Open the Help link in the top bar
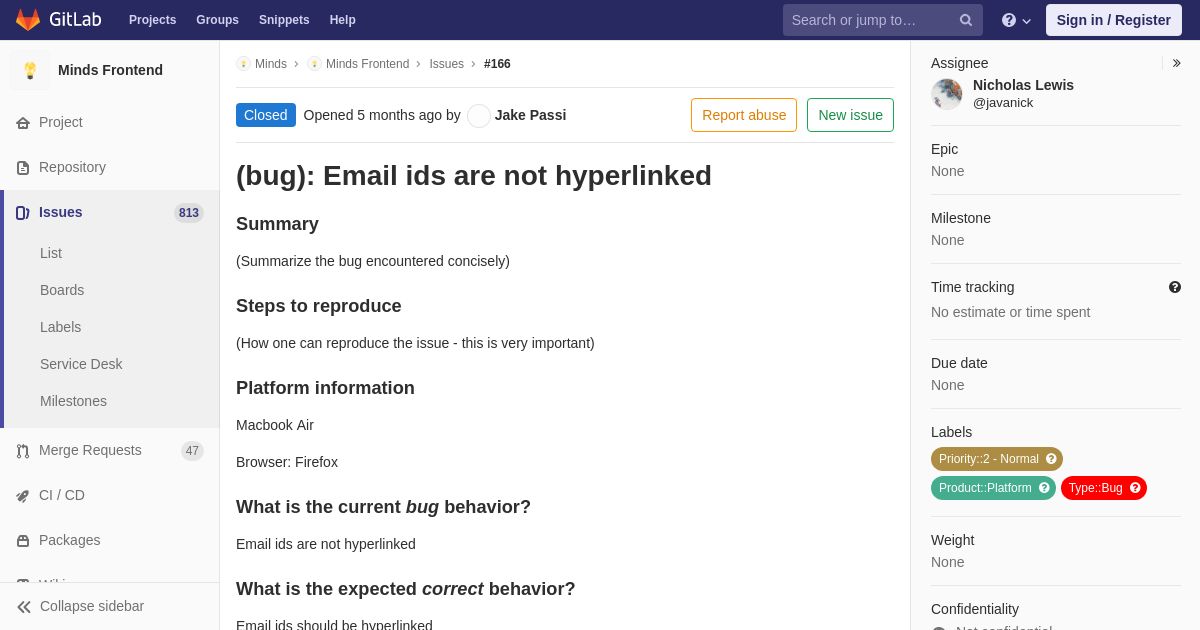 click(x=343, y=20)
